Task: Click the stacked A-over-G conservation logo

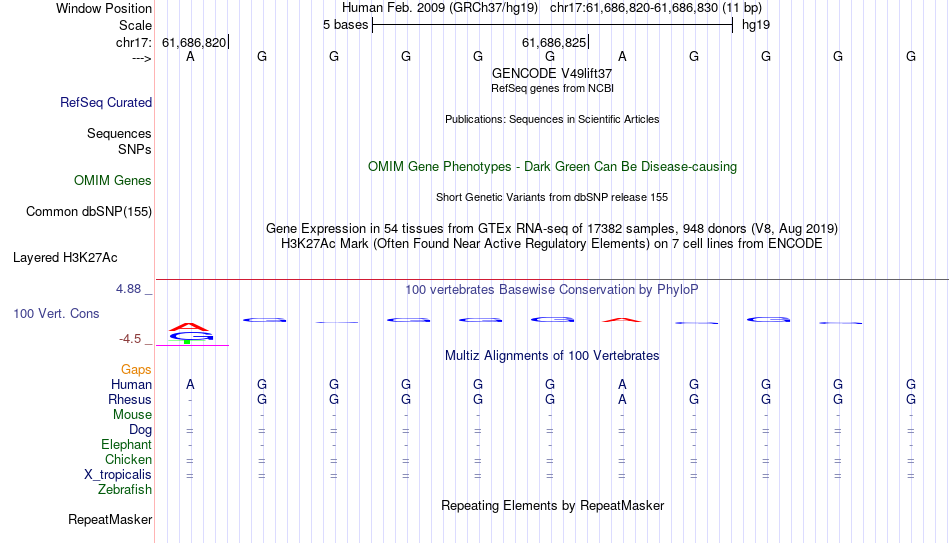Action: point(190,333)
